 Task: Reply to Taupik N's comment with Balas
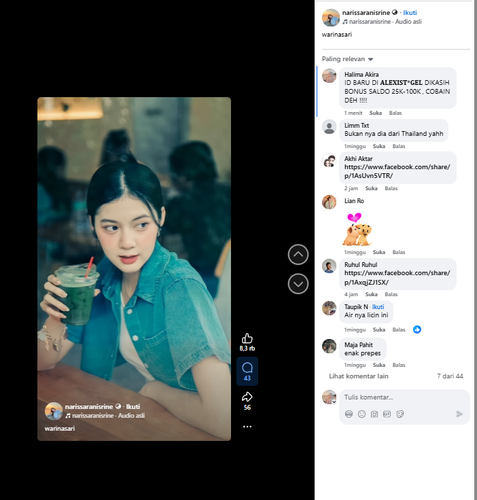(399, 330)
